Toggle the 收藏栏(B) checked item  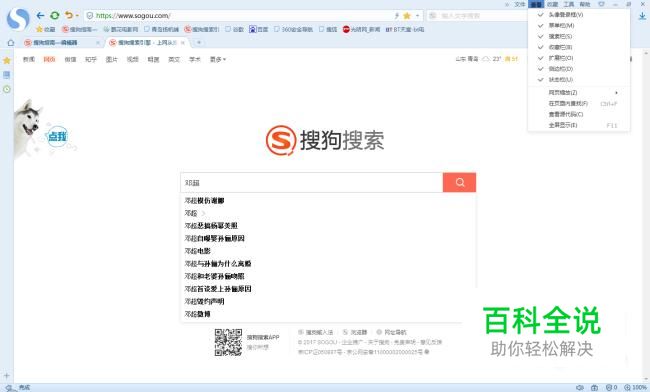point(579,47)
